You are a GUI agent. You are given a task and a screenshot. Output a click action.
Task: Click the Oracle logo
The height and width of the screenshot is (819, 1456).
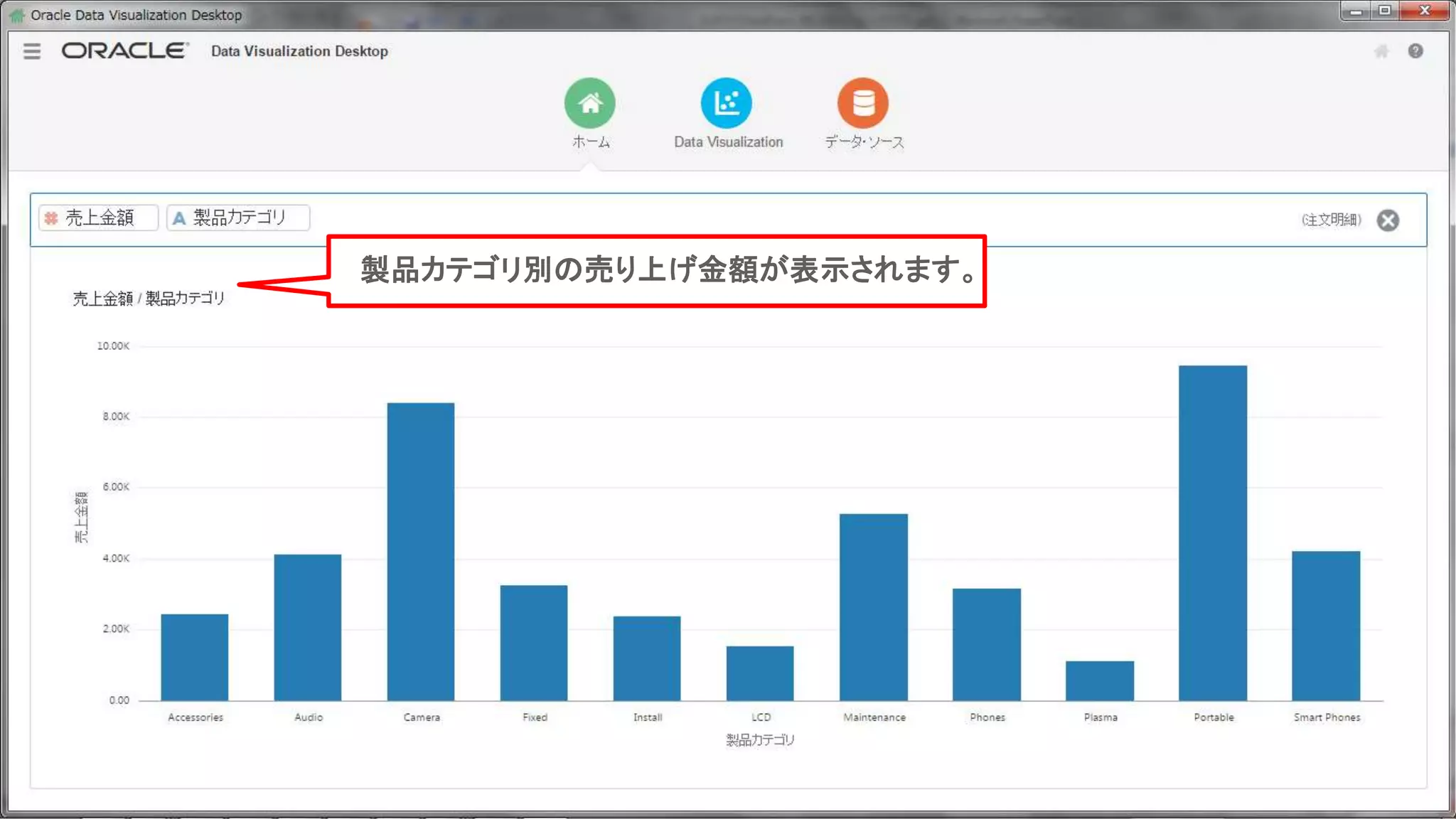125,51
